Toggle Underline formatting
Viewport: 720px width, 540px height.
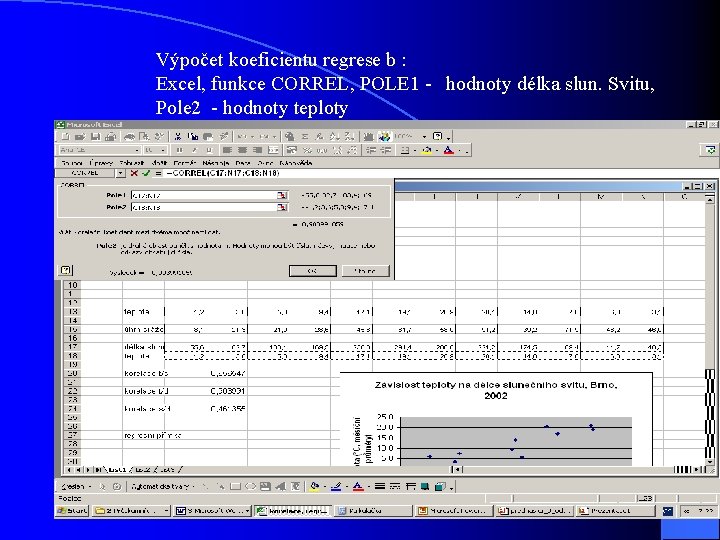[209, 150]
